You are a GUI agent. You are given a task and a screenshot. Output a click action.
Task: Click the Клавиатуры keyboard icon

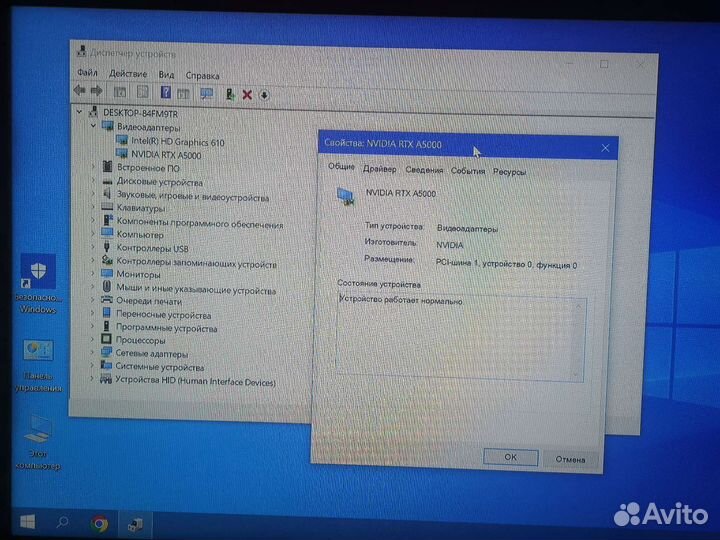click(107, 207)
